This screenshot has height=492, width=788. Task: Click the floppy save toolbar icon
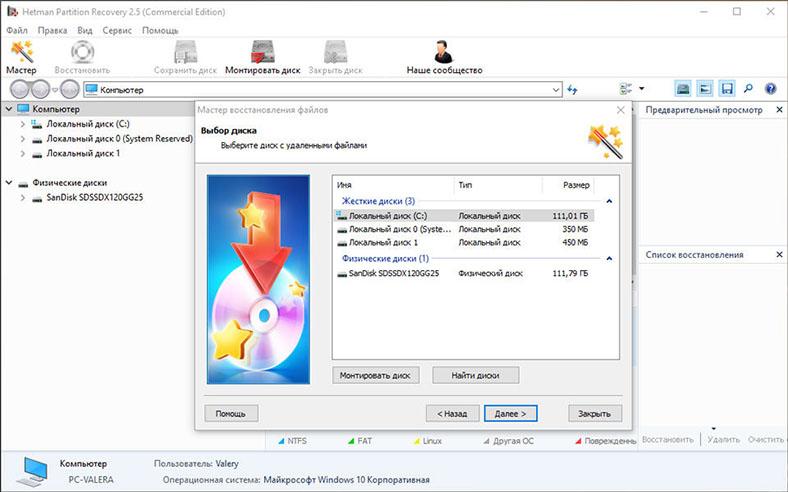tap(727, 89)
